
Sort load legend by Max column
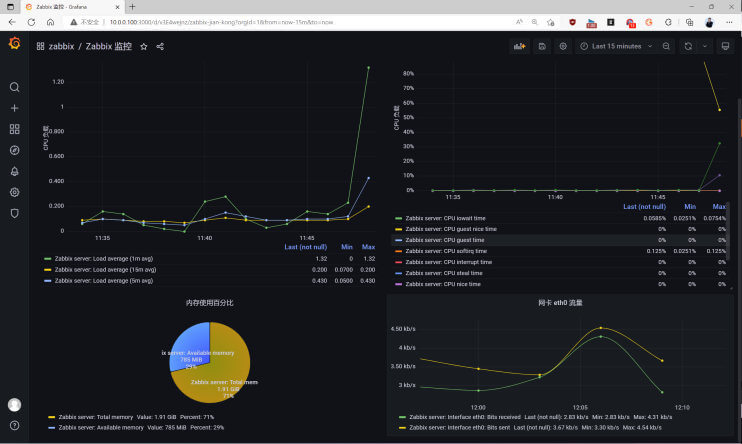click(x=368, y=247)
